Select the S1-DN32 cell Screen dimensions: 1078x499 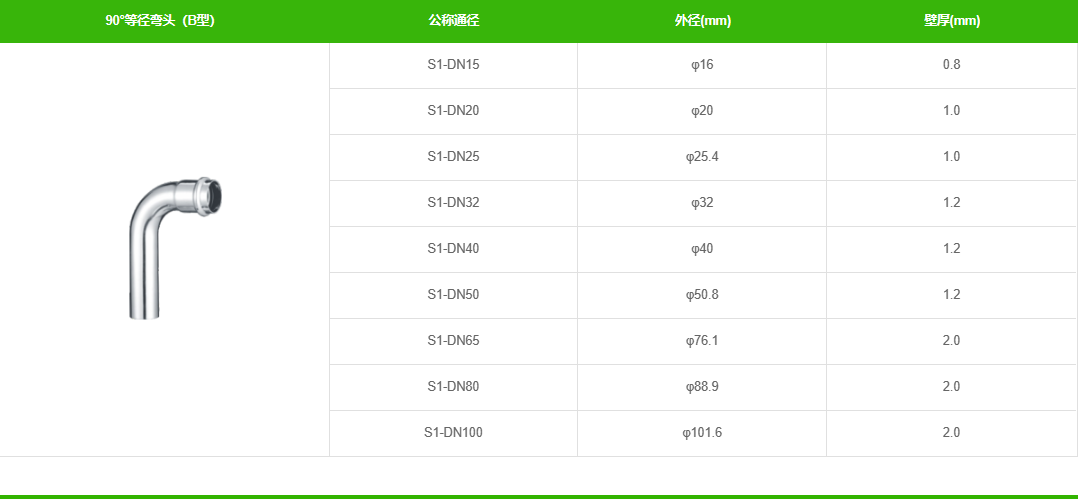pyautogui.click(x=453, y=203)
